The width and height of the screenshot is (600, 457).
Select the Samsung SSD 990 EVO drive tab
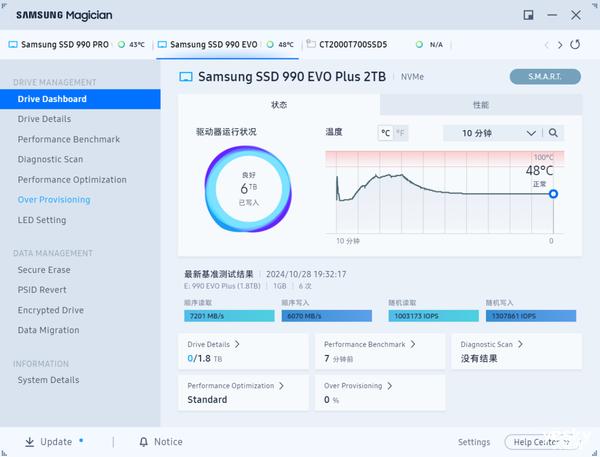(227, 44)
